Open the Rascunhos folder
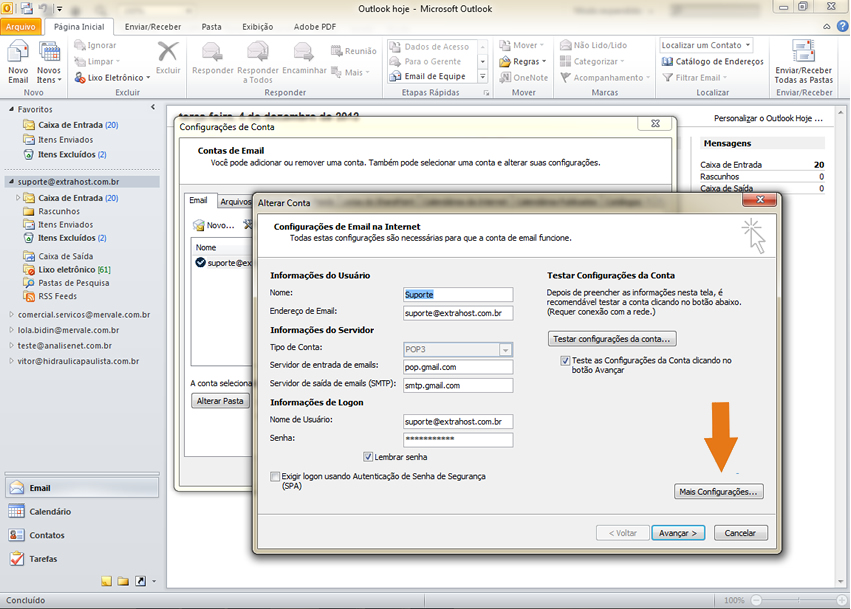 click(x=52, y=211)
